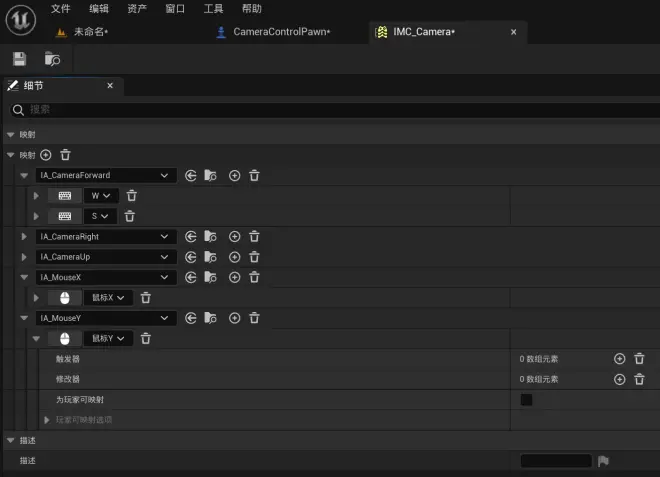Add a modifier element in the 修改器 row

click(x=620, y=379)
